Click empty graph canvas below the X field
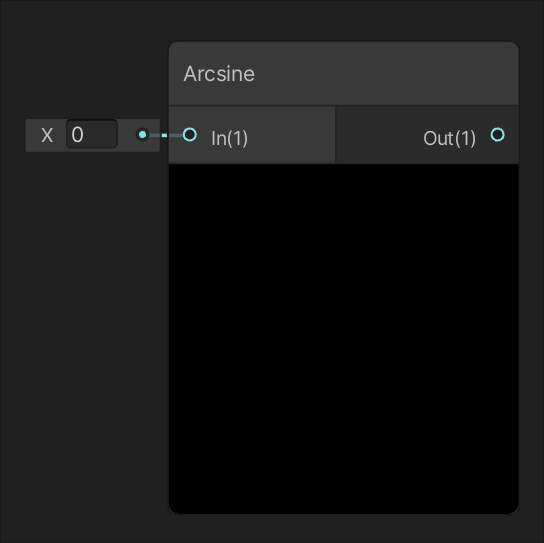The height and width of the screenshot is (543, 544). click(x=83, y=312)
